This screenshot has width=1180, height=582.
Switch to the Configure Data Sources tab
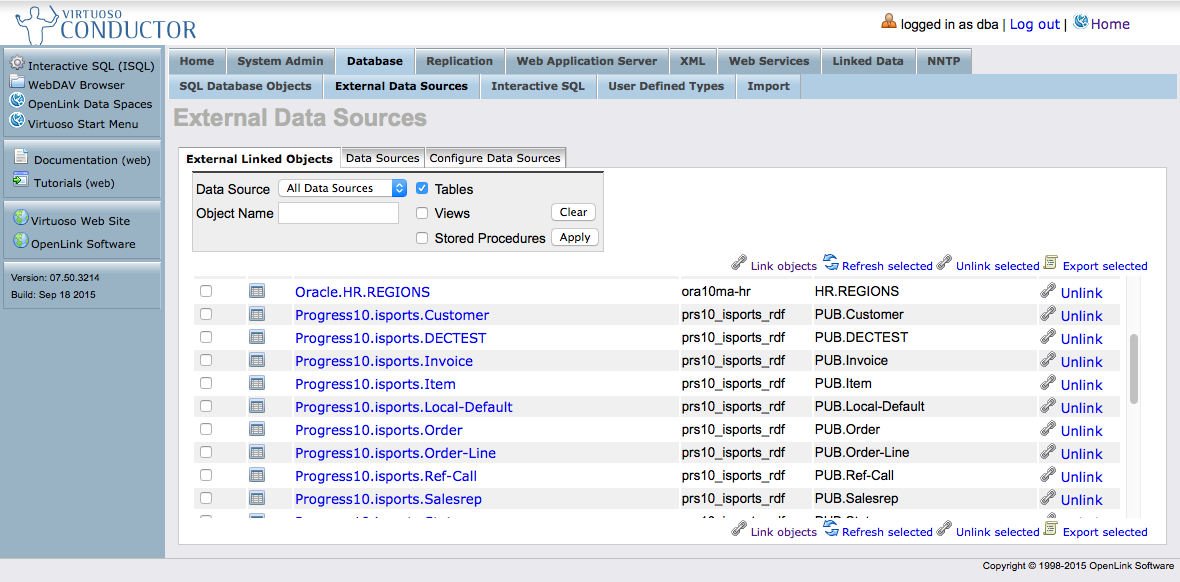495,158
